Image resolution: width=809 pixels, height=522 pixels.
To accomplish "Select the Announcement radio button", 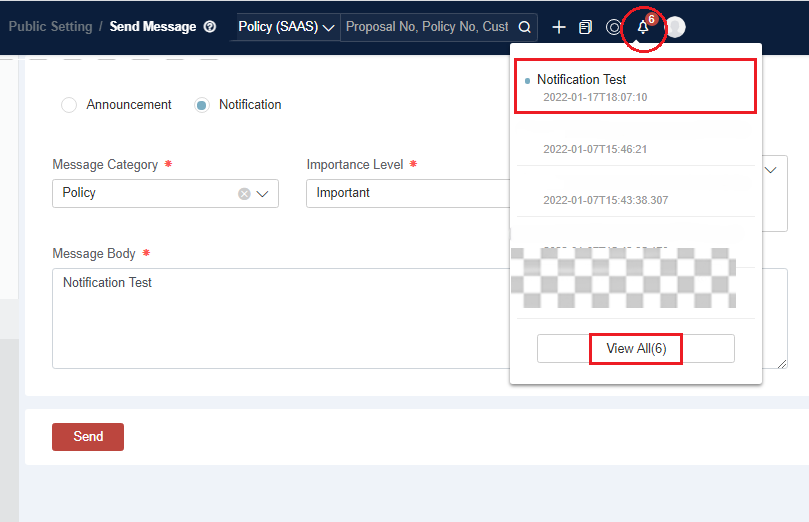I will (x=69, y=105).
